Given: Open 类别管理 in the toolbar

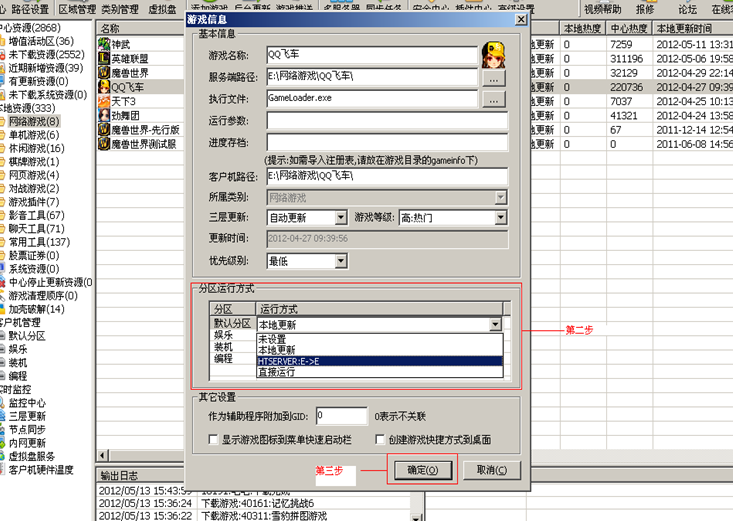Looking at the screenshot, I should [120, 9].
